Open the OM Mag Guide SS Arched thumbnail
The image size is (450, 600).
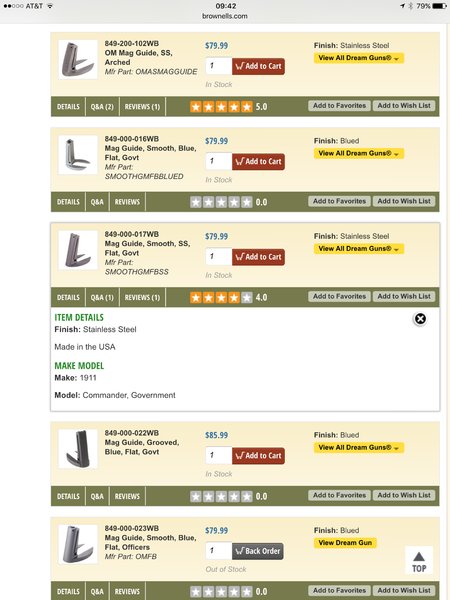coord(78,60)
